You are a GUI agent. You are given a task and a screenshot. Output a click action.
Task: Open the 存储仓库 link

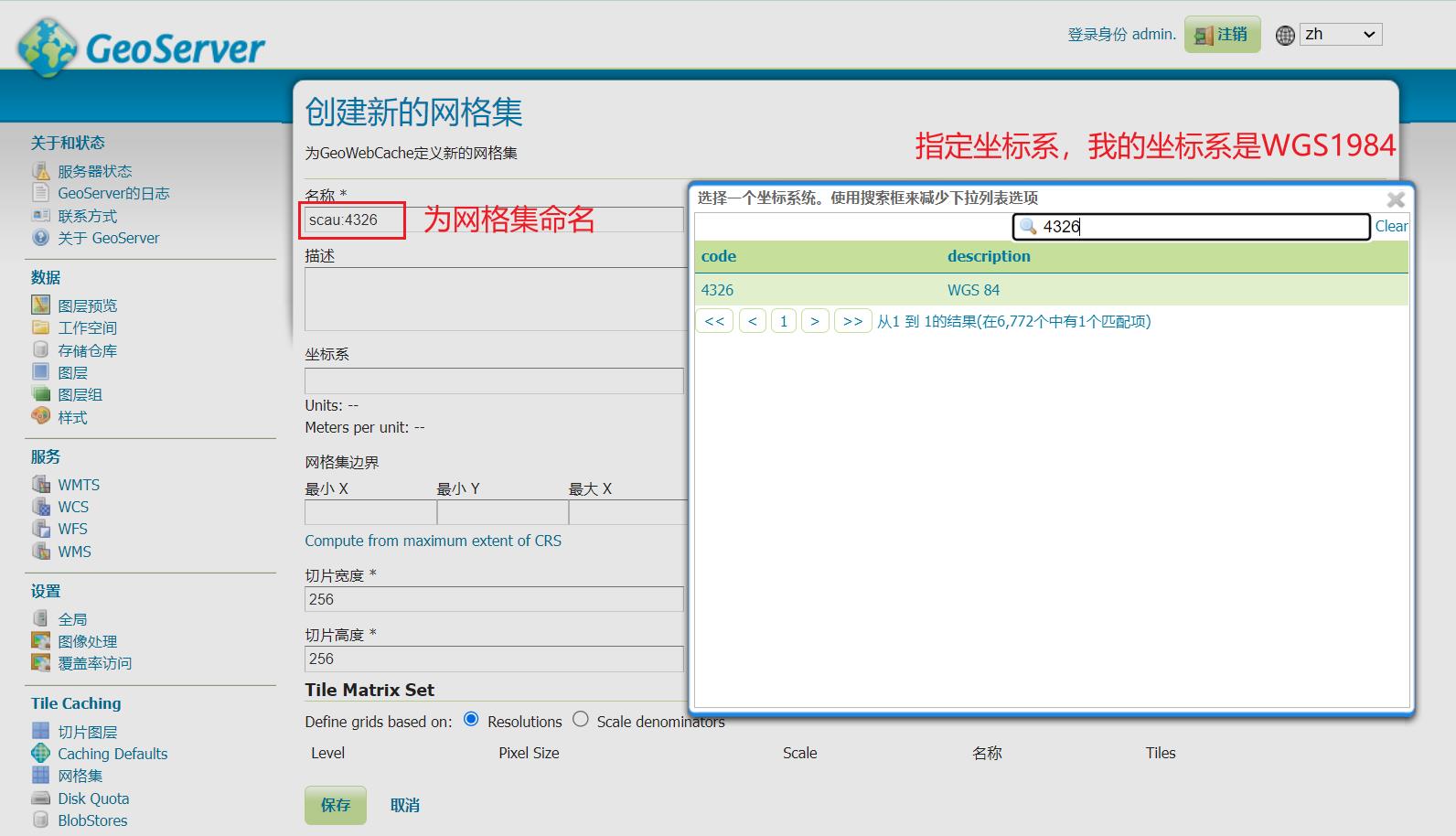click(88, 350)
